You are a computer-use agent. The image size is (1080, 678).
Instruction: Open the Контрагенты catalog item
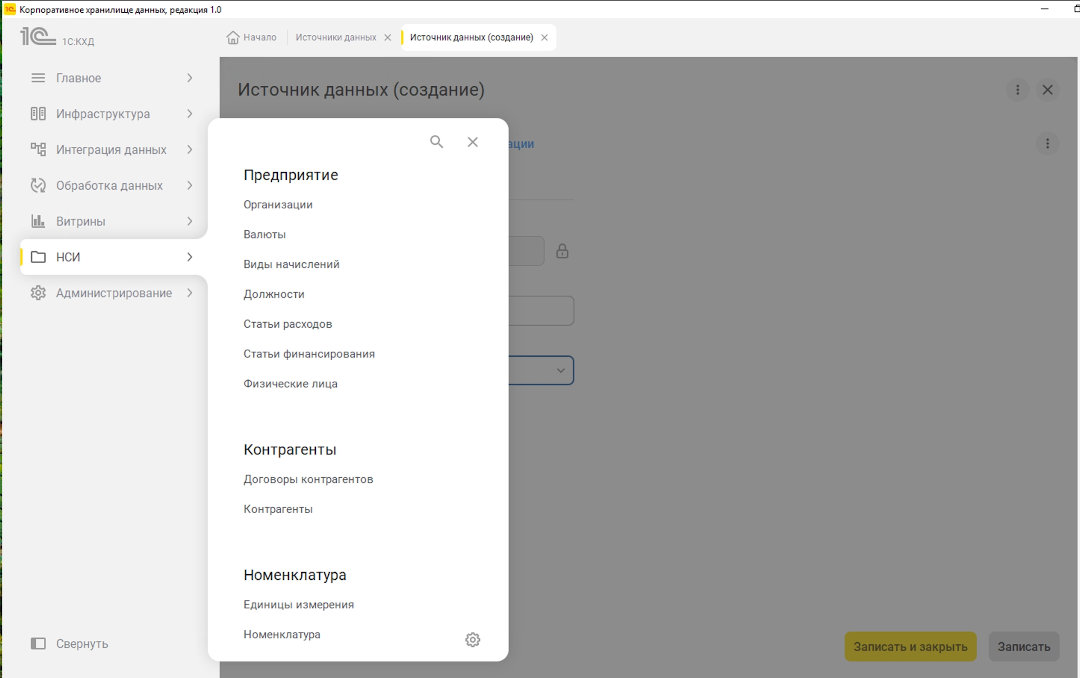click(278, 509)
